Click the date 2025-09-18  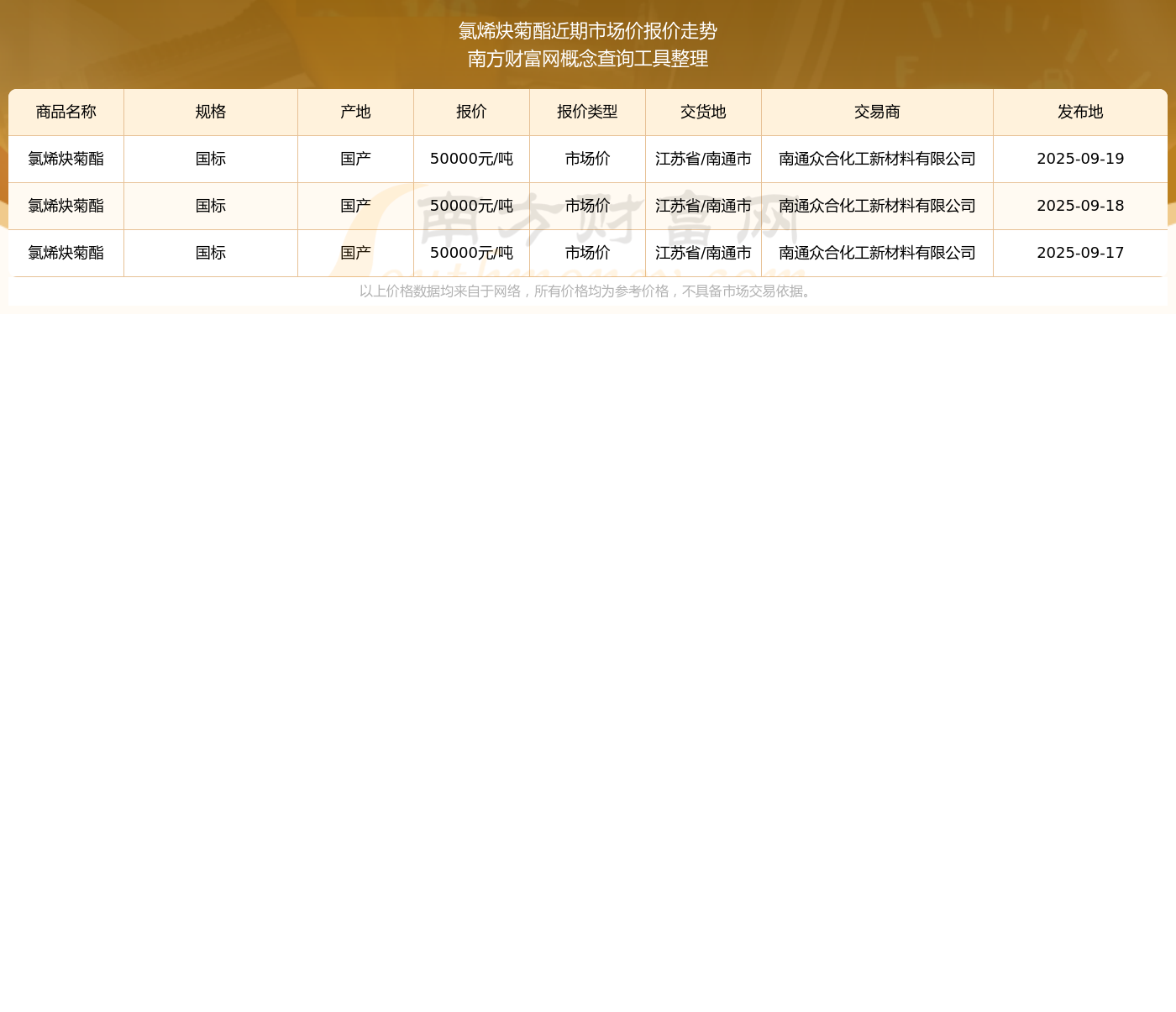coord(1080,206)
